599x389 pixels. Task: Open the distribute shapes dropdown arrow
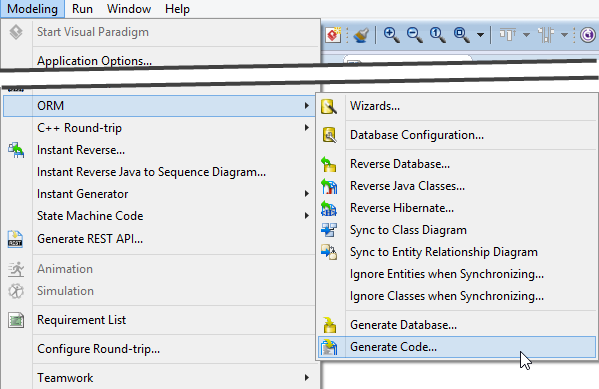pos(565,35)
